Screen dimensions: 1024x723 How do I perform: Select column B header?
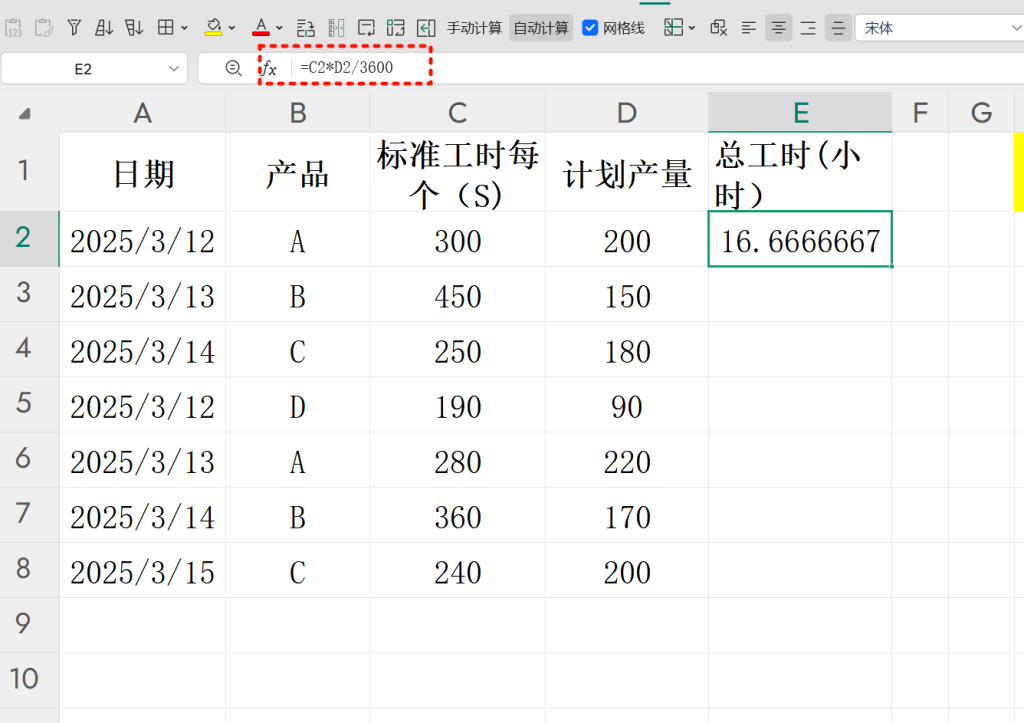[x=298, y=113]
